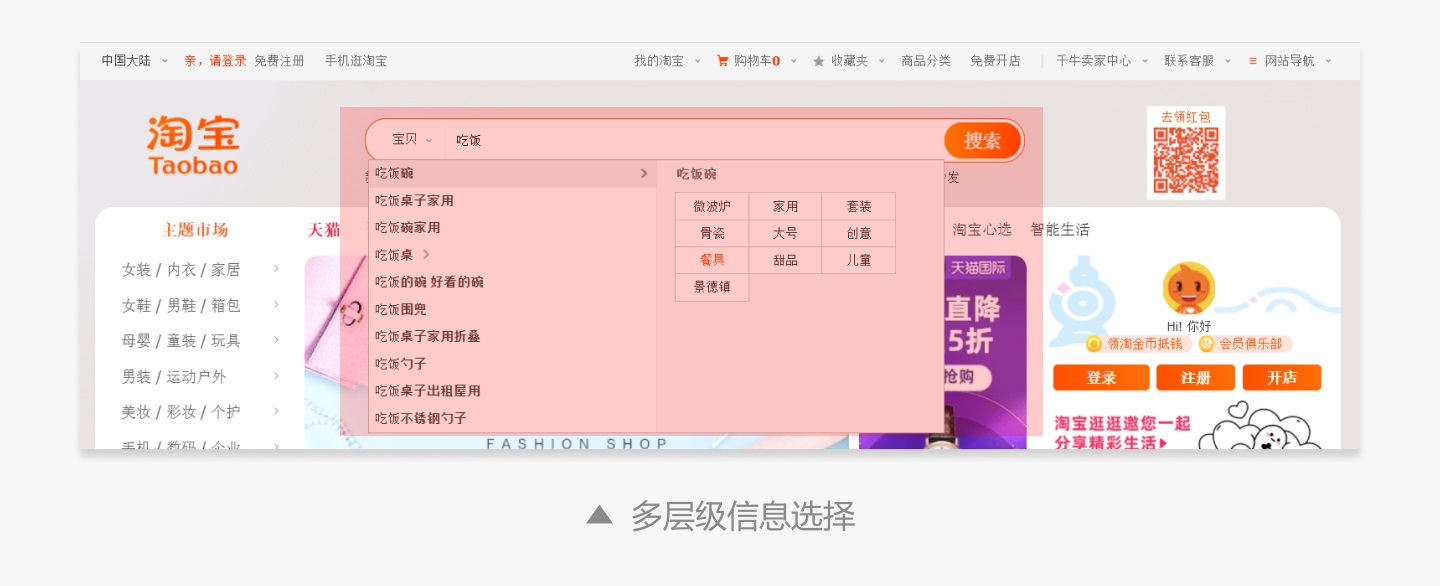Choose the 大号 filter tag
Screen dimensions: 1440x586
[x=785, y=233]
